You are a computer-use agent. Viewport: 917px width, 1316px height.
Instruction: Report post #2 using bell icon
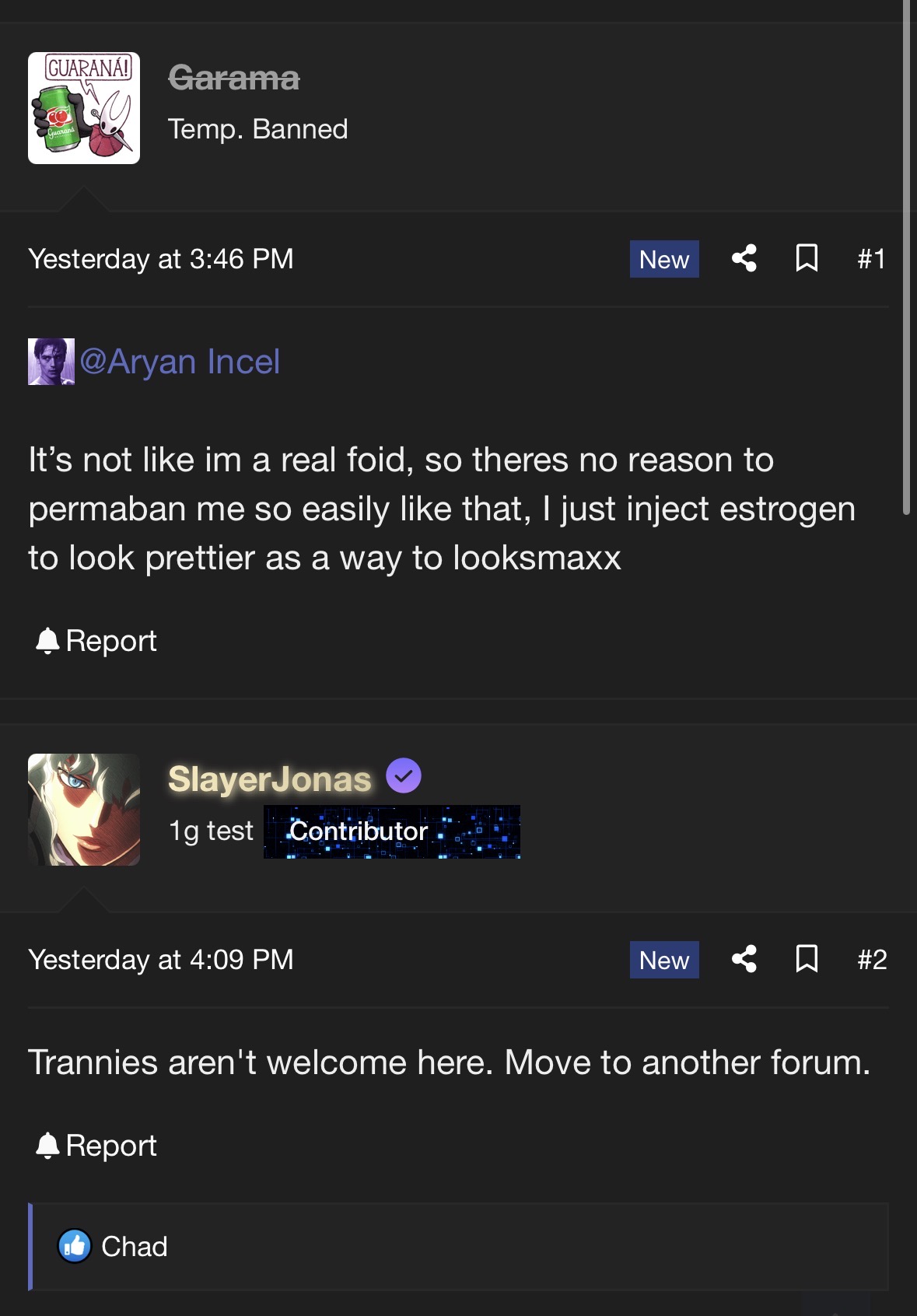47,1146
